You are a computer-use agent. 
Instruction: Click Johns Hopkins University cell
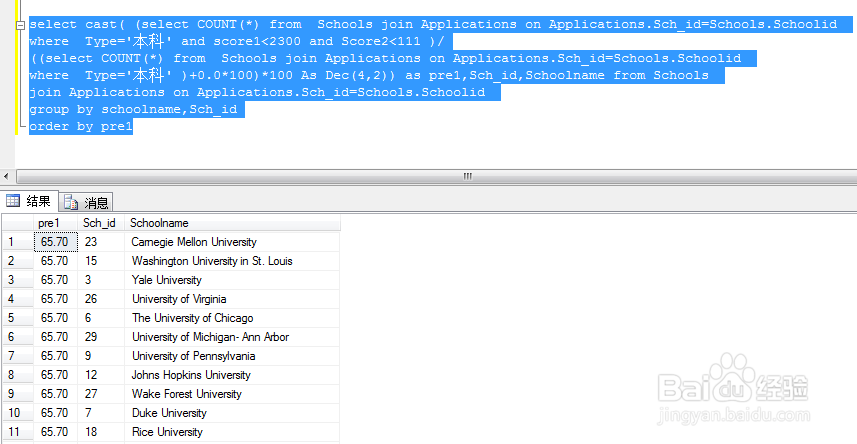click(x=232, y=375)
